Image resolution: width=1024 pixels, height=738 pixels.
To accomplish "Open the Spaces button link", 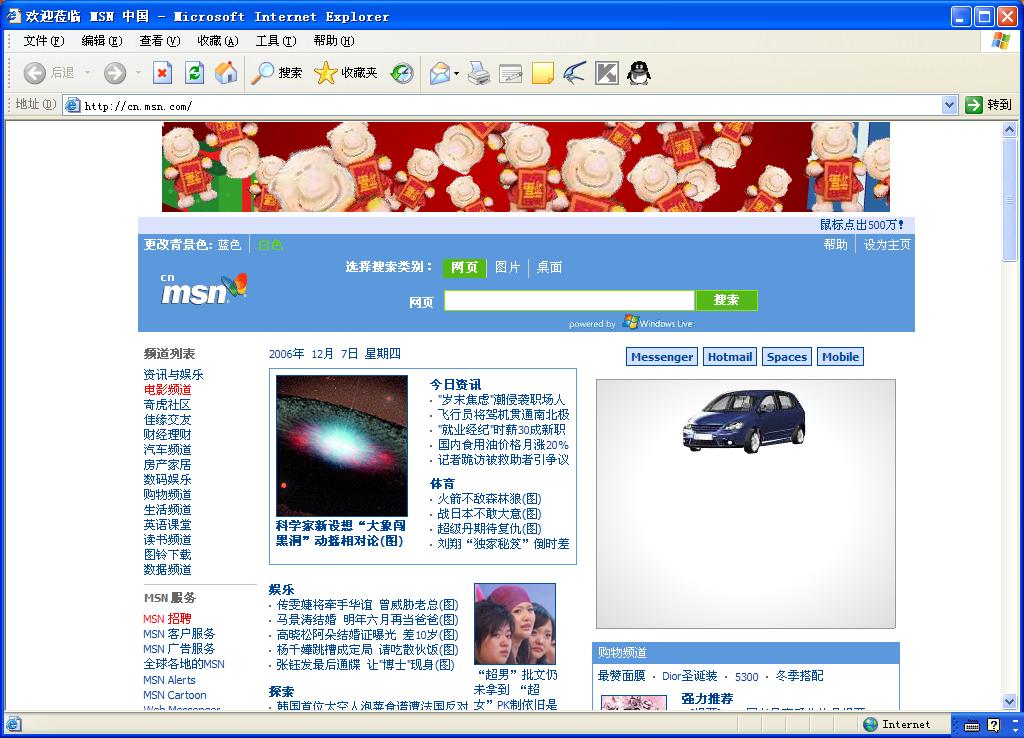I will [x=787, y=357].
